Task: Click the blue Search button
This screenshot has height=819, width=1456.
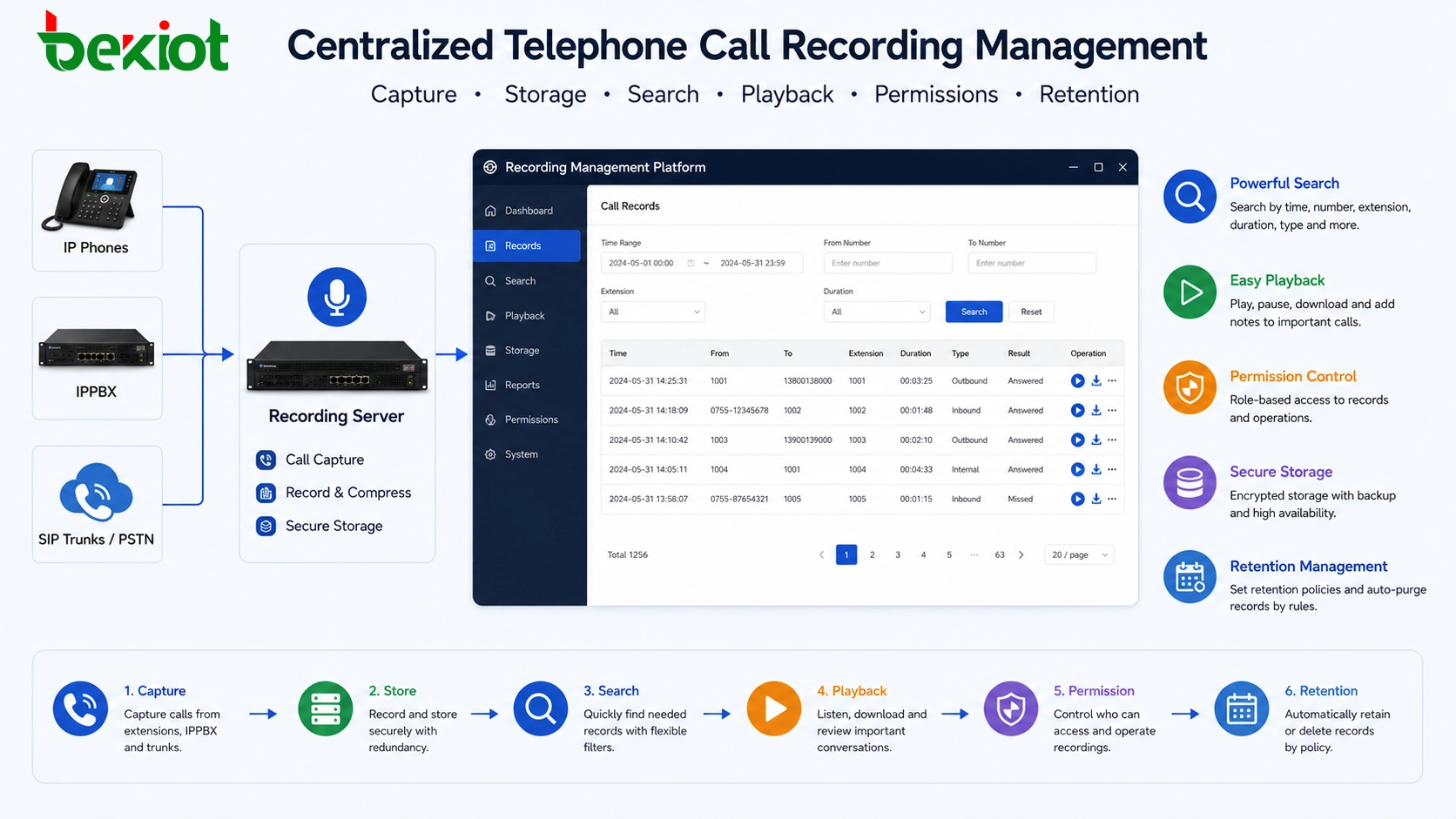Action: click(974, 312)
